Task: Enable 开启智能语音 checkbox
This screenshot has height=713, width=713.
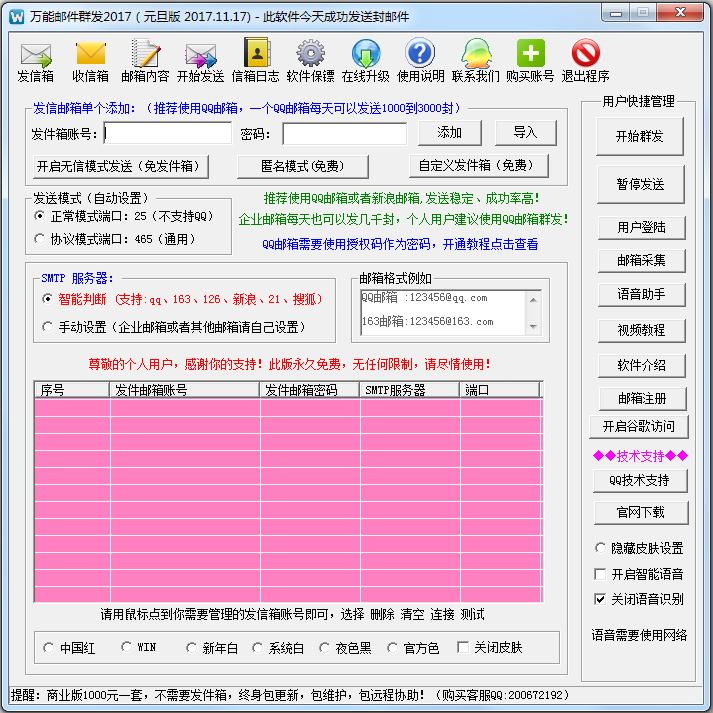Action: click(x=600, y=574)
